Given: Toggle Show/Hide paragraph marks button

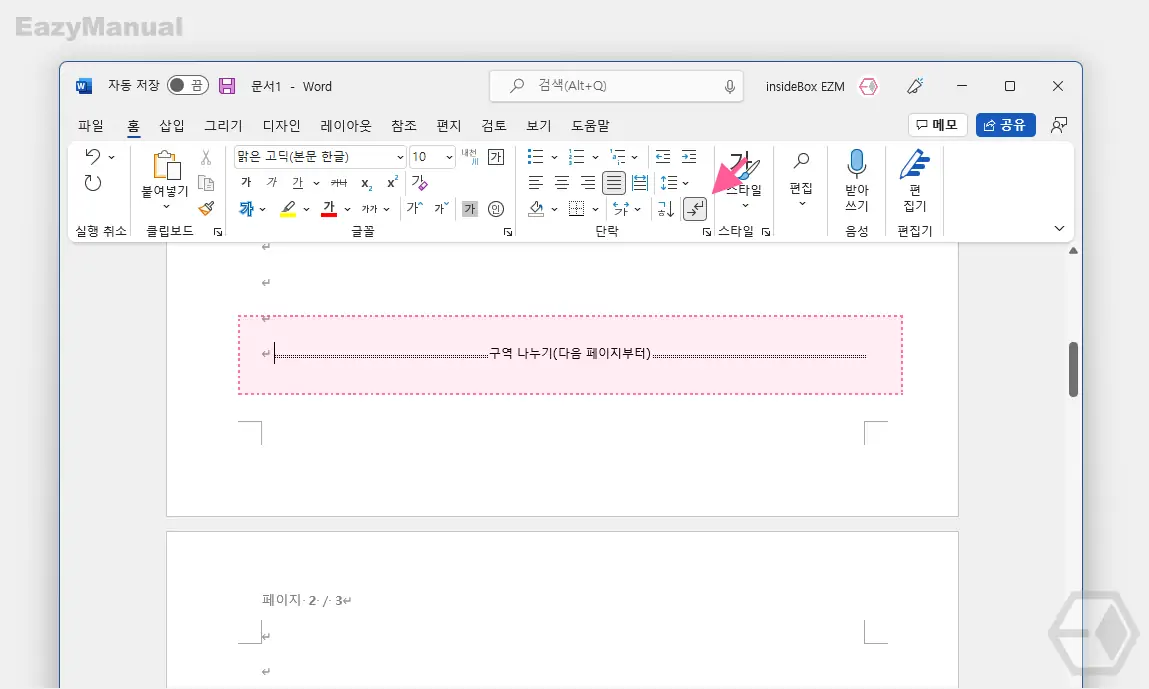Looking at the screenshot, I should 695,209.
